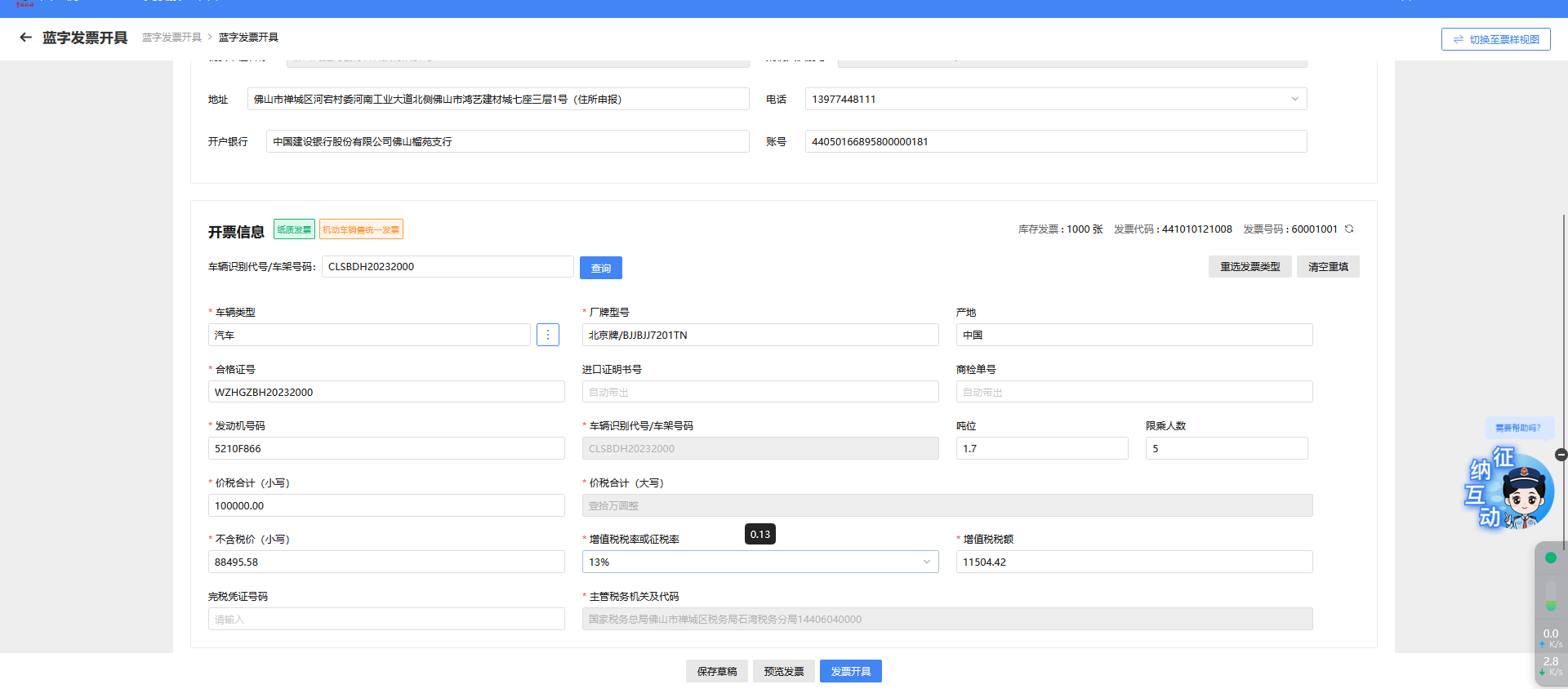This screenshot has width=1568, height=689.
Task: Click 保存草稿 to save draft
Action: pyautogui.click(x=716, y=671)
